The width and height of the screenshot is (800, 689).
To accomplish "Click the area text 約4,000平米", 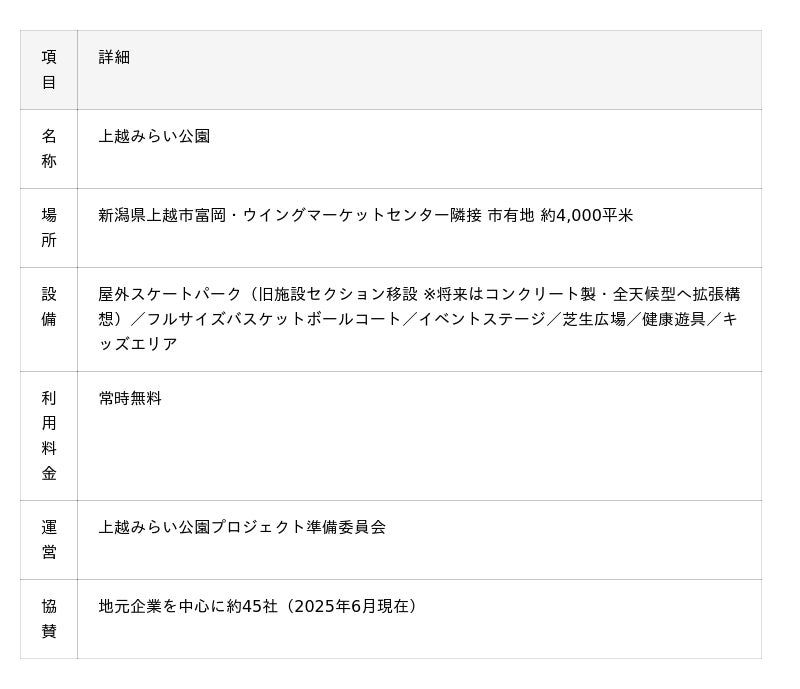I will [x=587, y=215].
